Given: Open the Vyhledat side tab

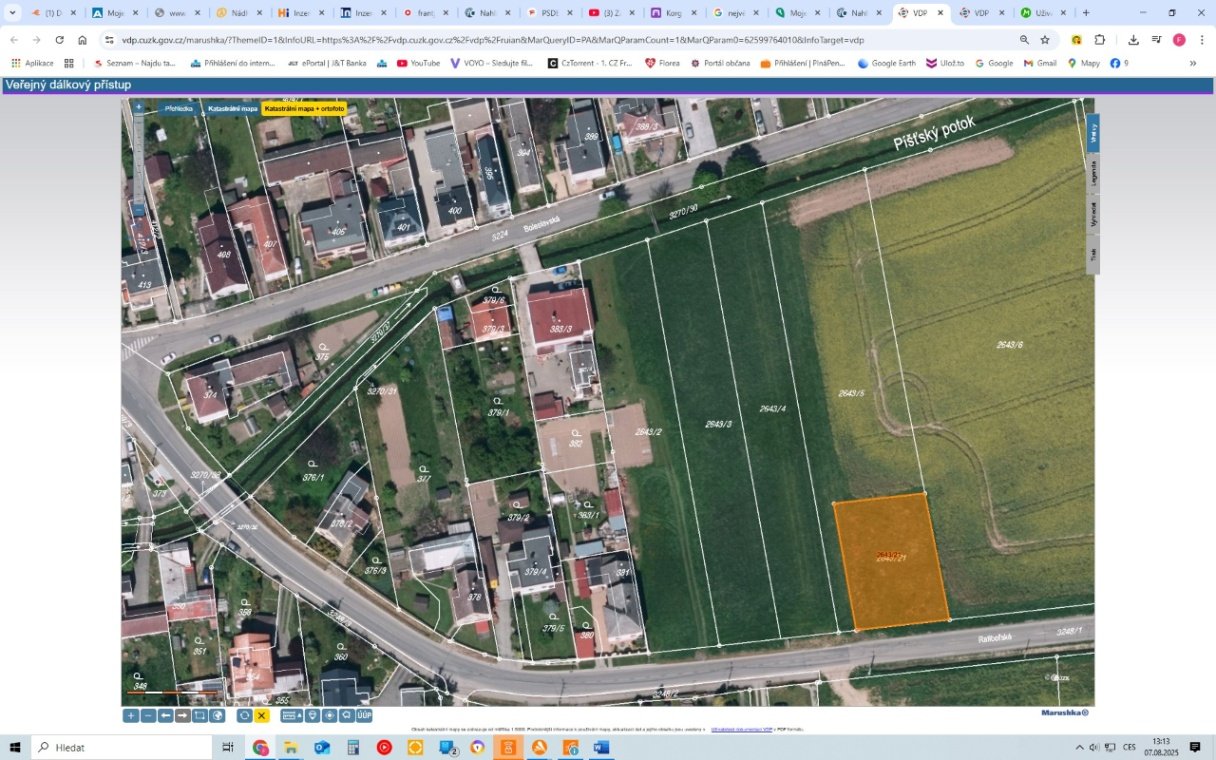Looking at the screenshot, I should click(x=1093, y=215).
